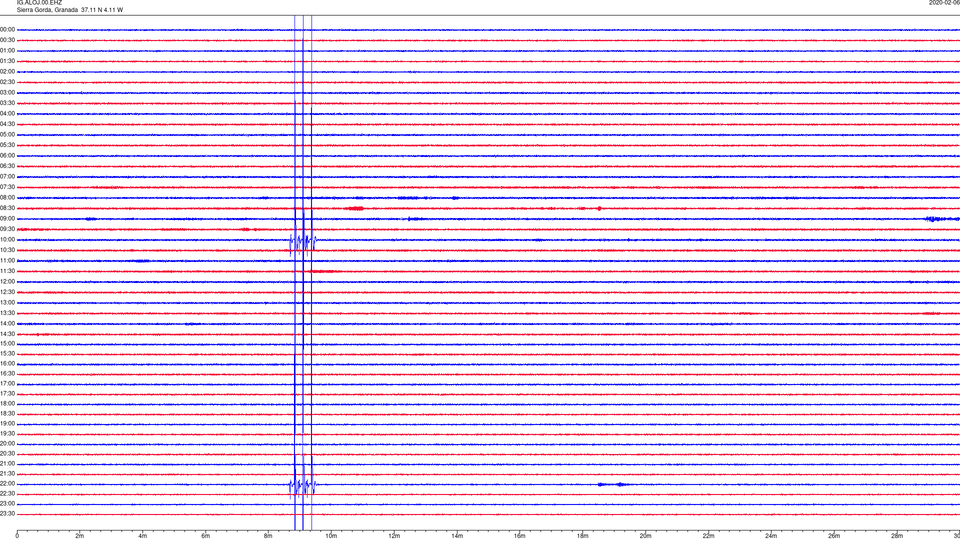This screenshot has height=540, width=960.
Task: Click the oscillating pulse burst on the 10:00 trace
Action: (x=302, y=243)
